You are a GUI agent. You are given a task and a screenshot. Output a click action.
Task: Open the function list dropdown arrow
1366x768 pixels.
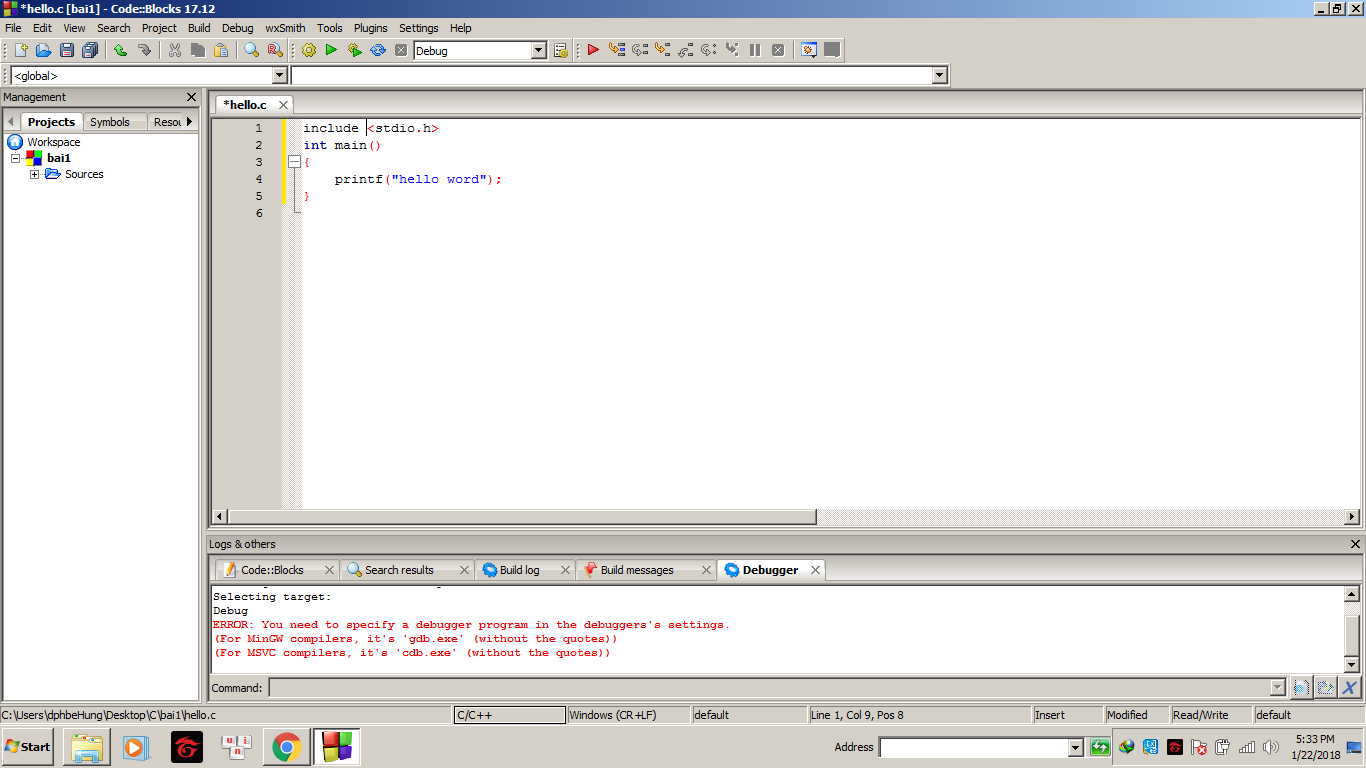939,76
